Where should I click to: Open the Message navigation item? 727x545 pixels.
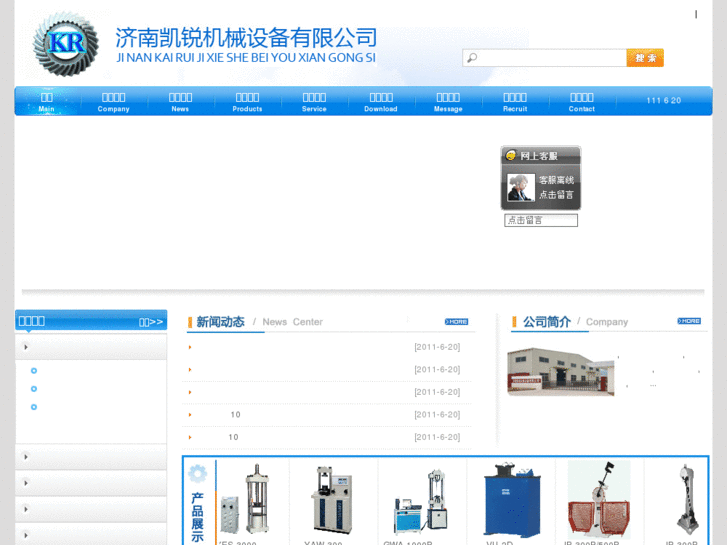(x=448, y=102)
